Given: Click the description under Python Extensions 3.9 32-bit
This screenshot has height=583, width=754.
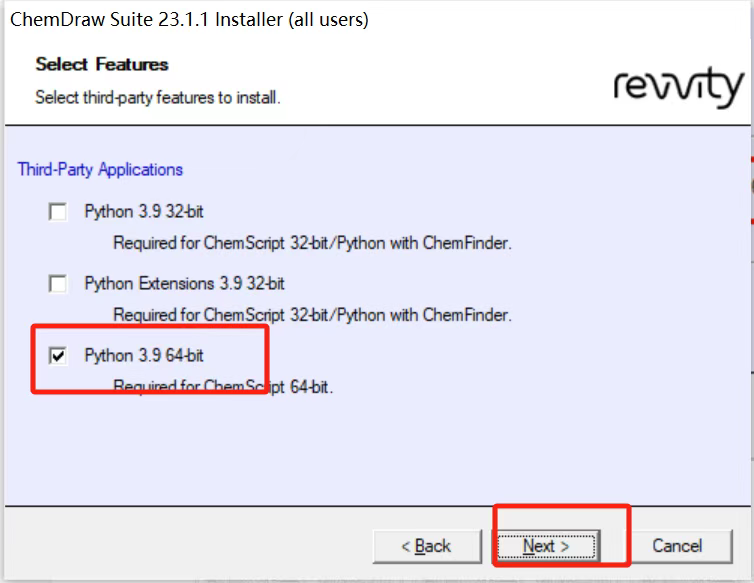Looking at the screenshot, I should (x=312, y=315).
